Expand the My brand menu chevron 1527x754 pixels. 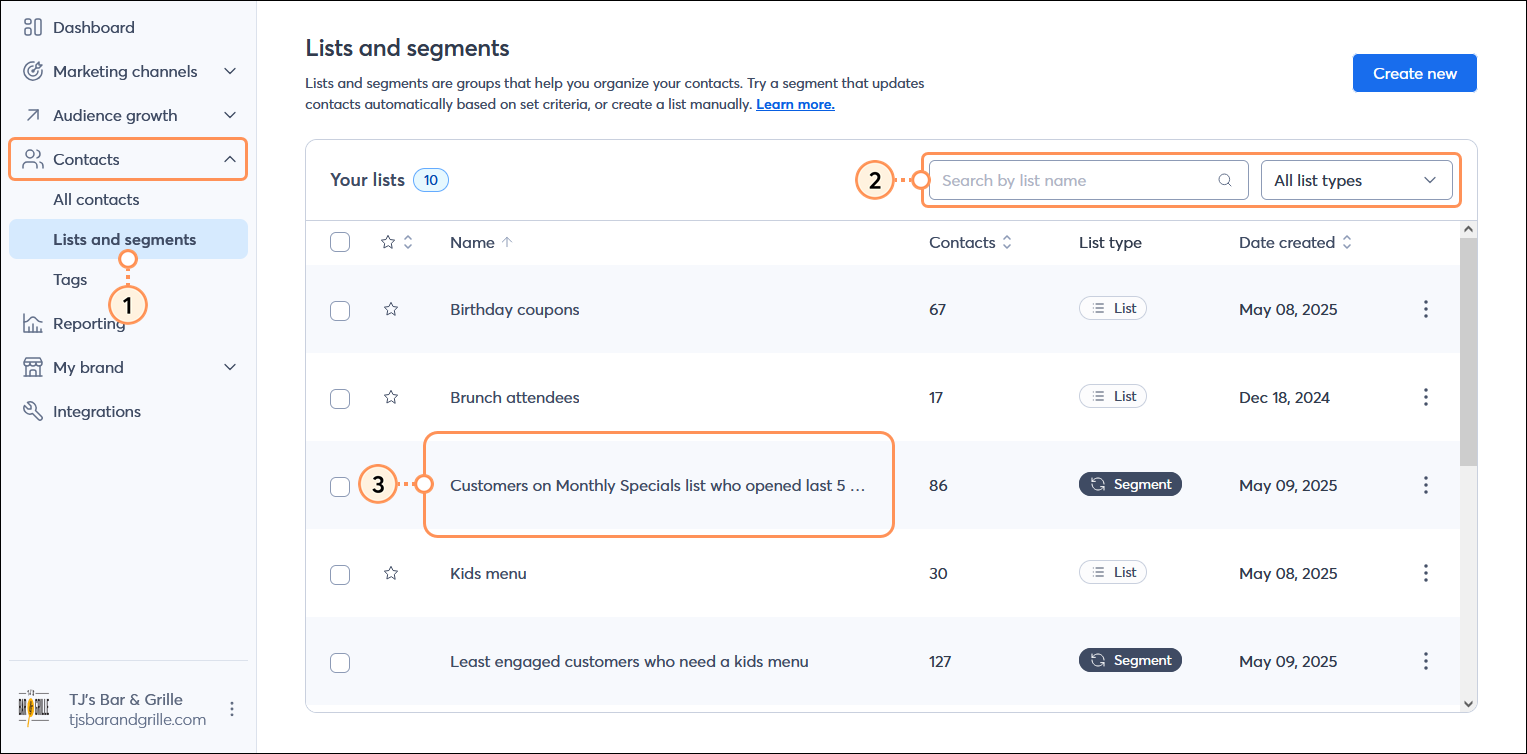[230, 367]
